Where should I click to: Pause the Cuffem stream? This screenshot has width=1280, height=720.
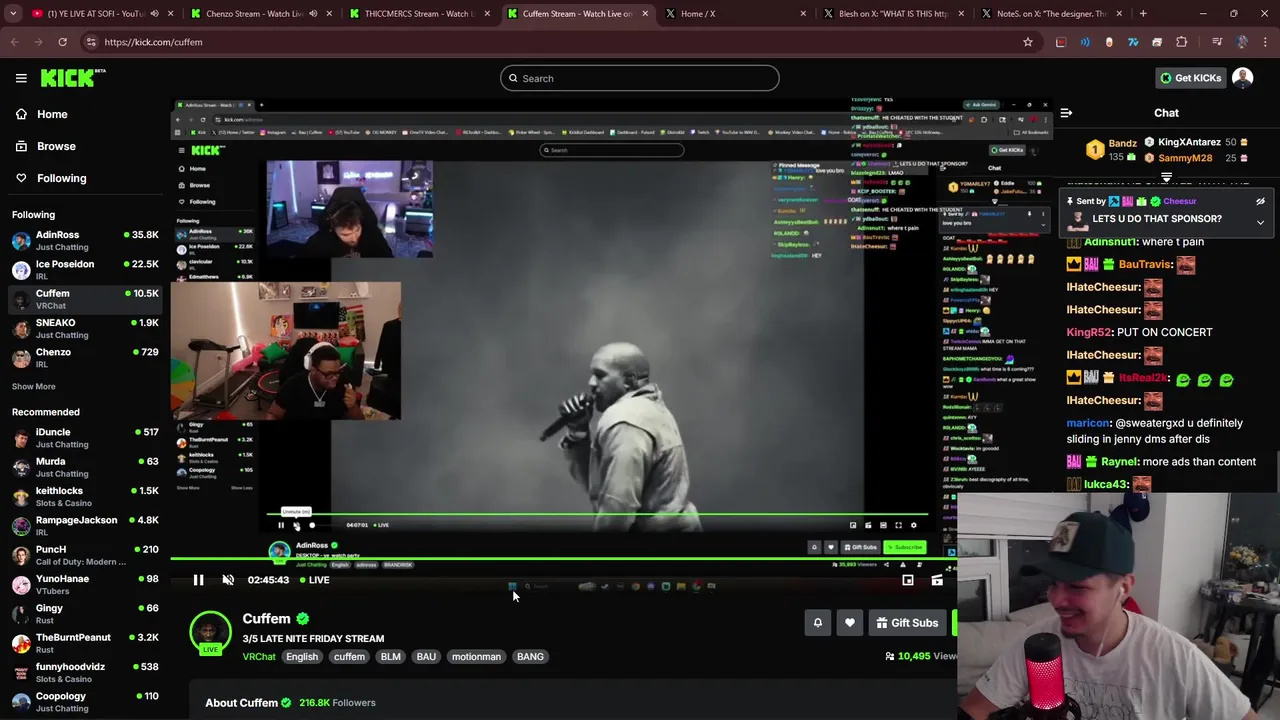coord(198,580)
